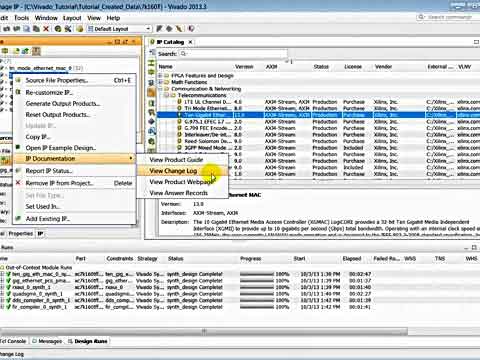
Task: Expand dds_compiler_0_synth_1 run row
Action: [x=2, y=300]
